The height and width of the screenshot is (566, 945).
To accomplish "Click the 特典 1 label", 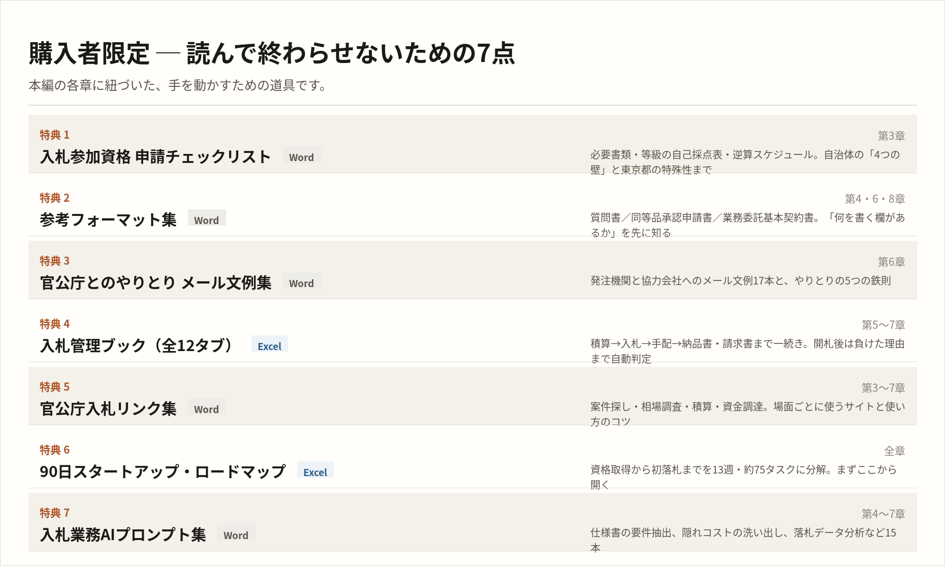I will click(x=55, y=134).
